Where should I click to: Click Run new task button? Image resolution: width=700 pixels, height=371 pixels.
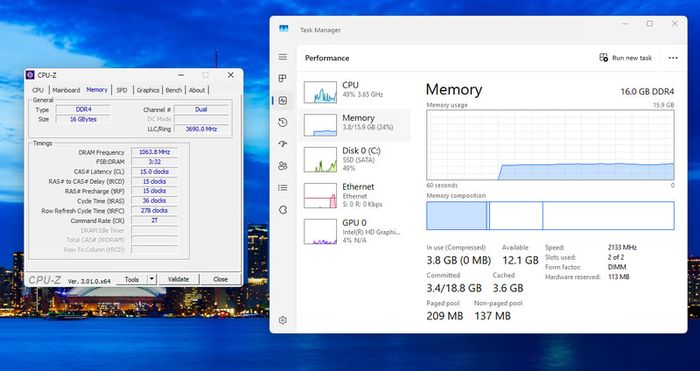(625, 58)
